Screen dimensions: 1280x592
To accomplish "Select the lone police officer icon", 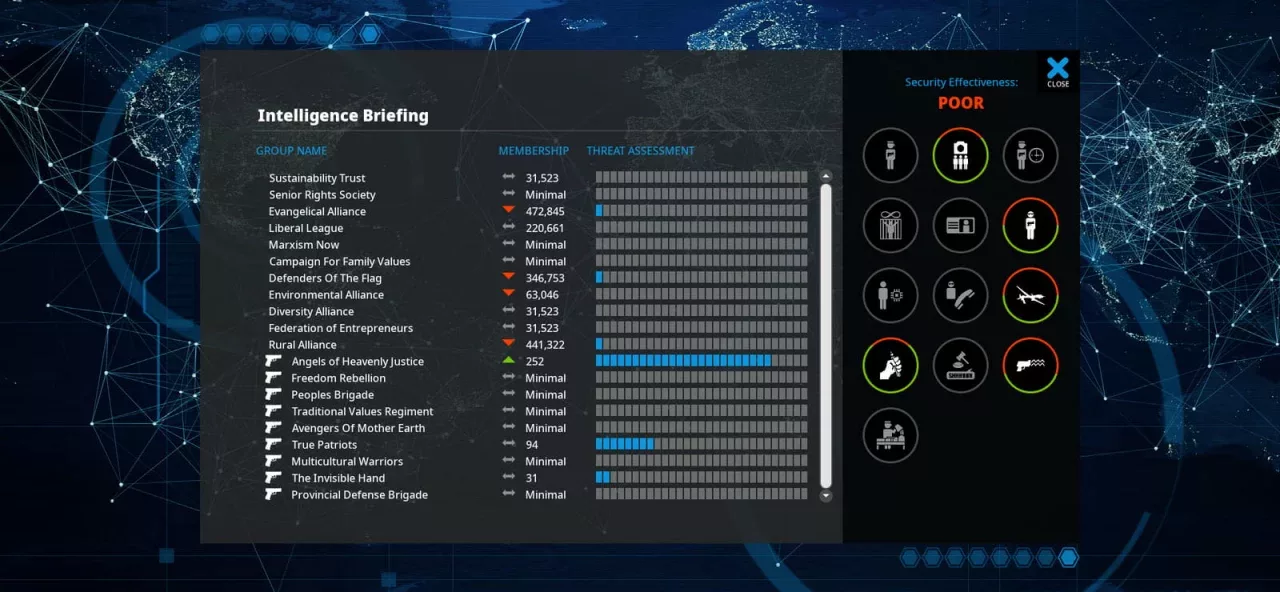I will tap(890, 155).
